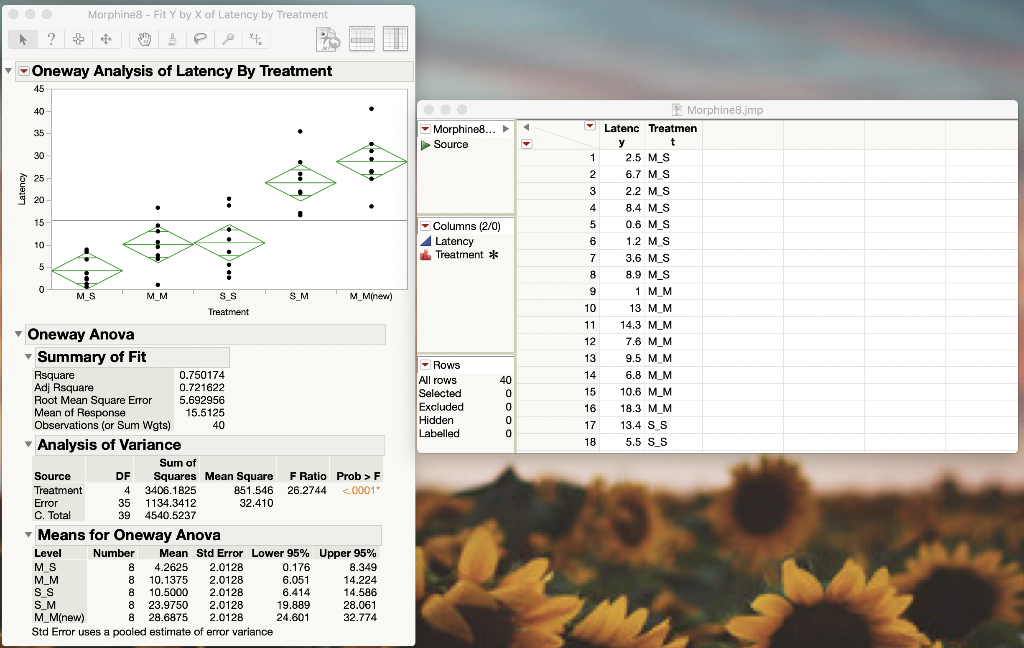Click the asterisk next to Treatment column

pos(494,254)
